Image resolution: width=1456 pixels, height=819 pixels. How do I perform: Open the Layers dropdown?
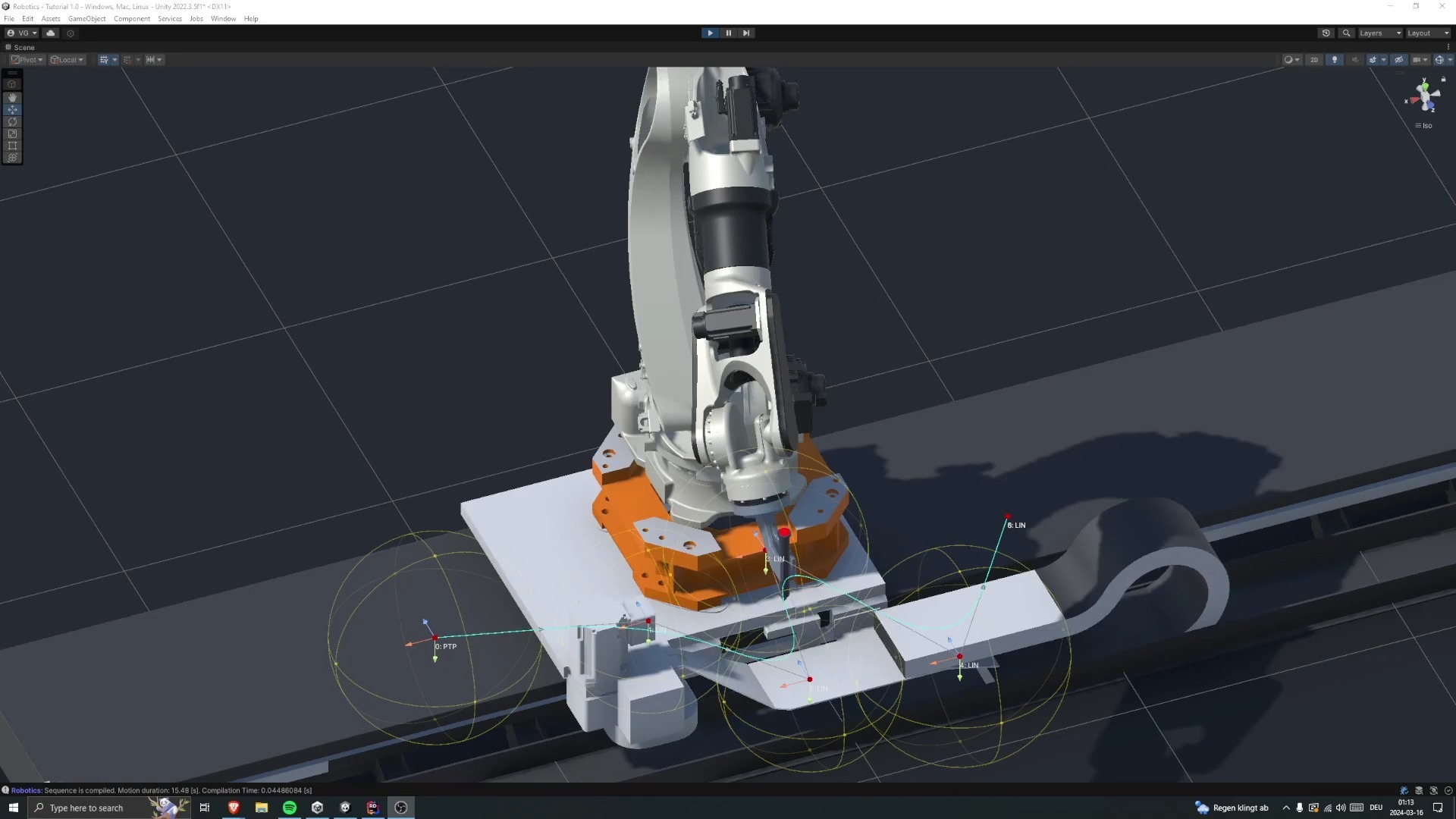tap(1379, 33)
